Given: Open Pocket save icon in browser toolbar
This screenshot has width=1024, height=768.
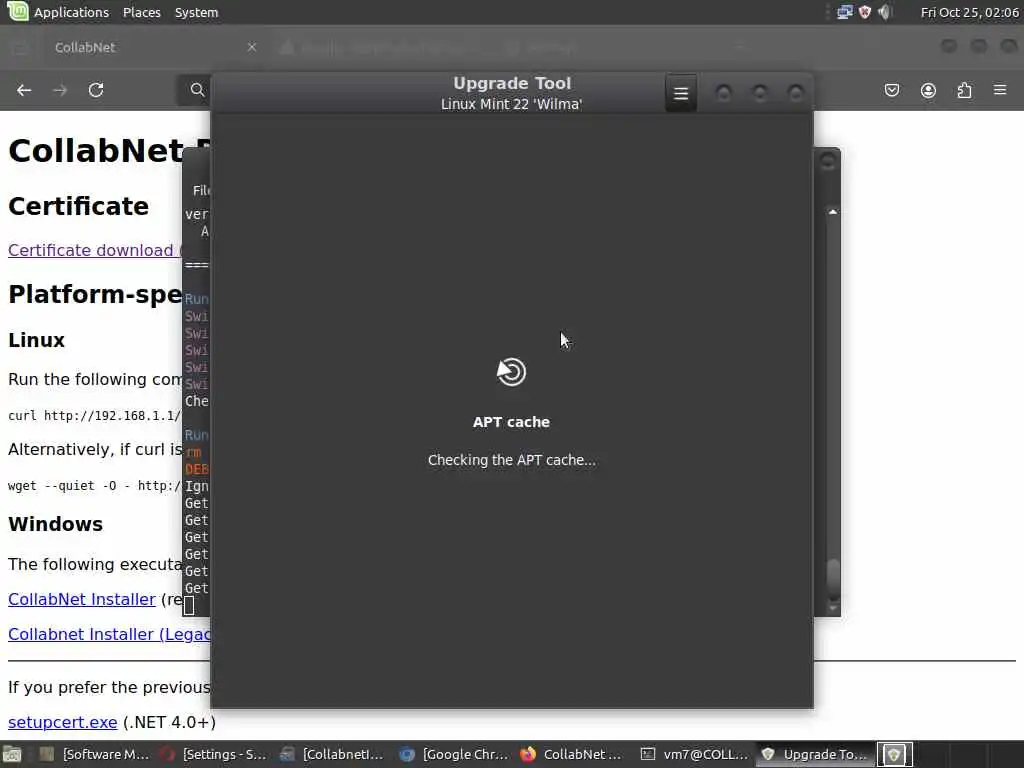Looking at the screenshot, I should click(891, 90).
